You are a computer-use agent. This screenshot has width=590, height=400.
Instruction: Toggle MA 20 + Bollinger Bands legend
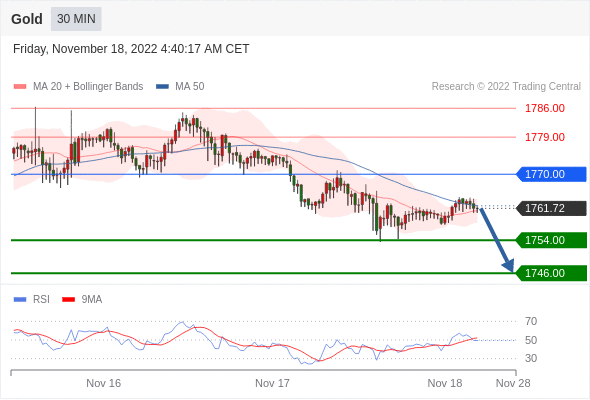pyautogui.click(x=78, y=87)
